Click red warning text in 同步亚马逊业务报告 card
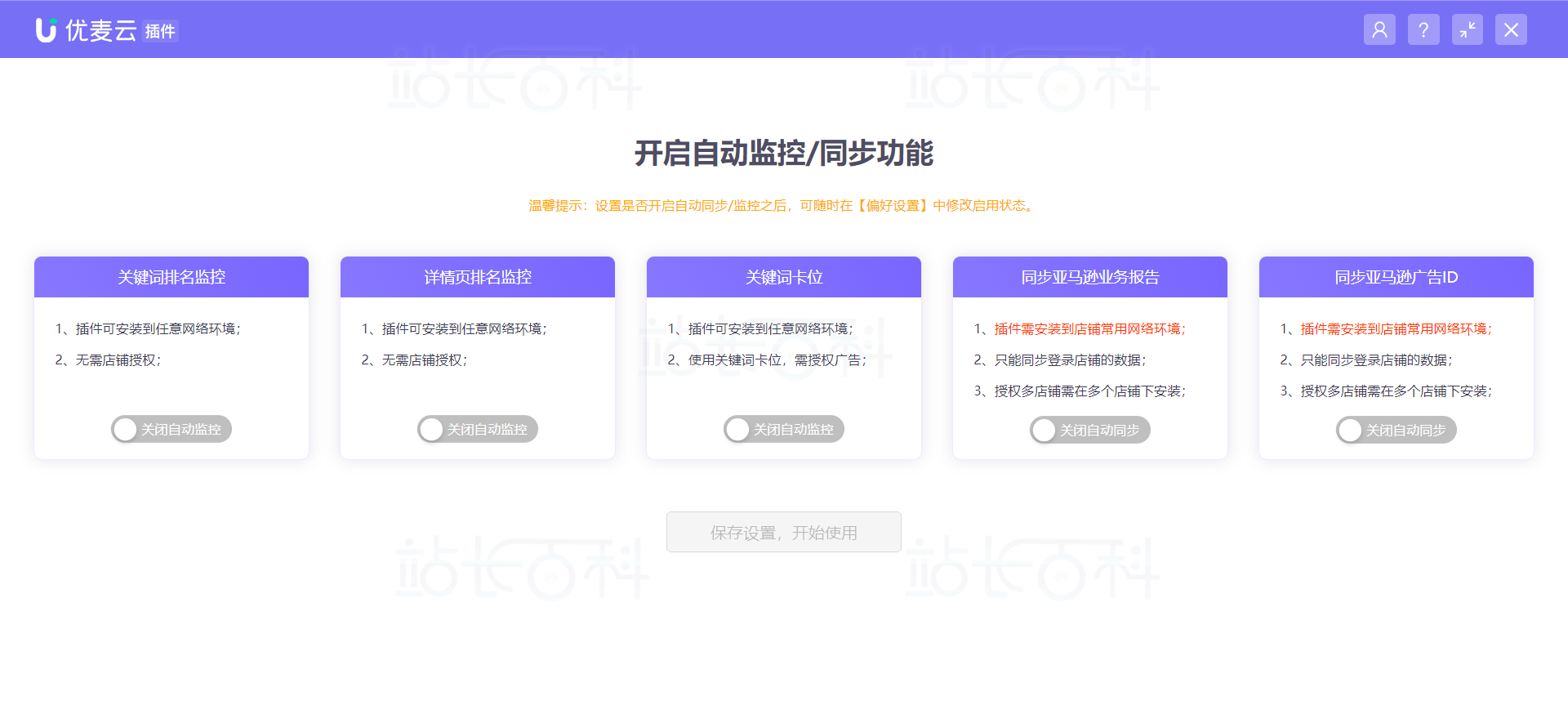Image resolution: width=1568 pixels, height=710 pixels. point(1089,329)
